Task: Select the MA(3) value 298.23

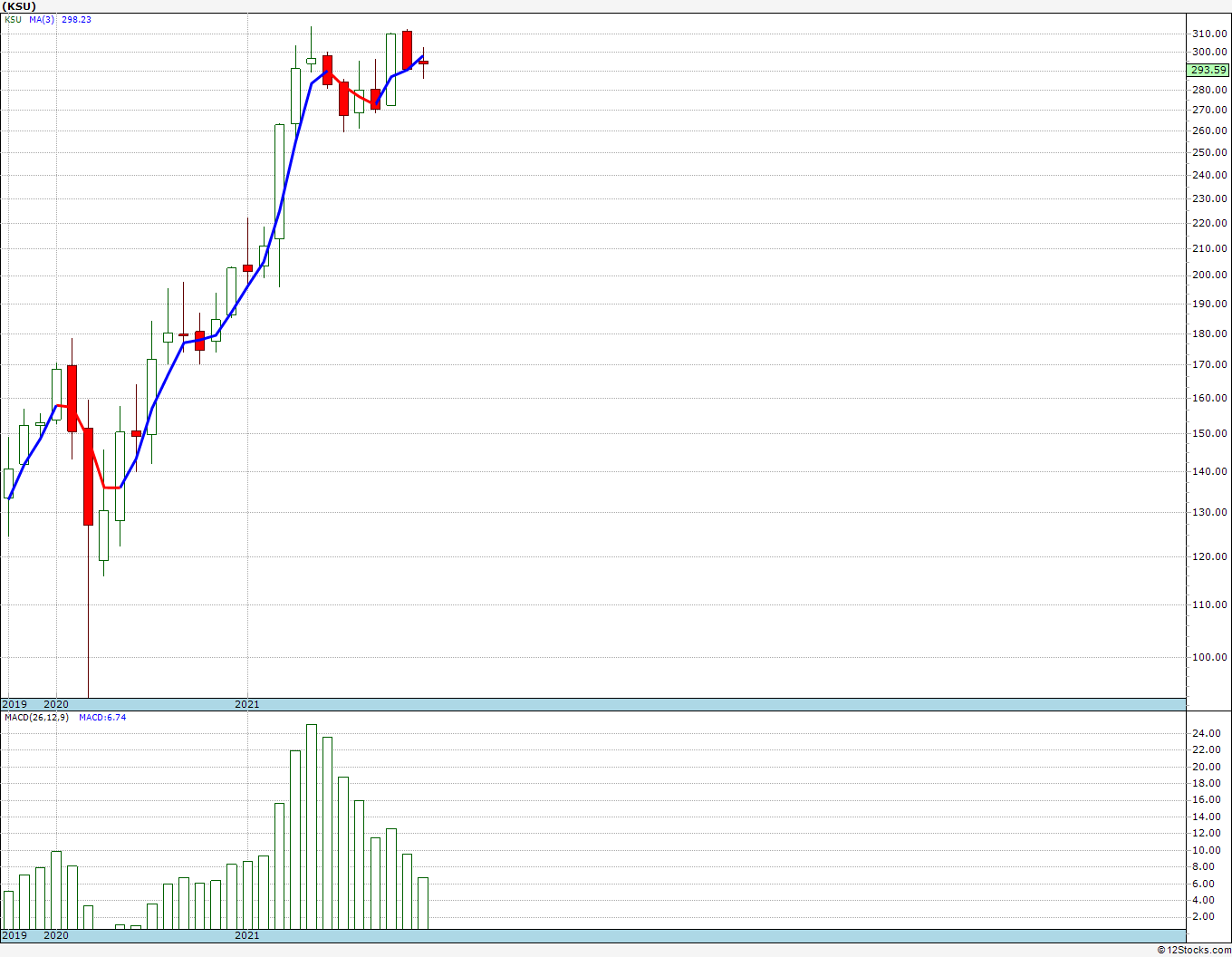Action: coord(76,19)
